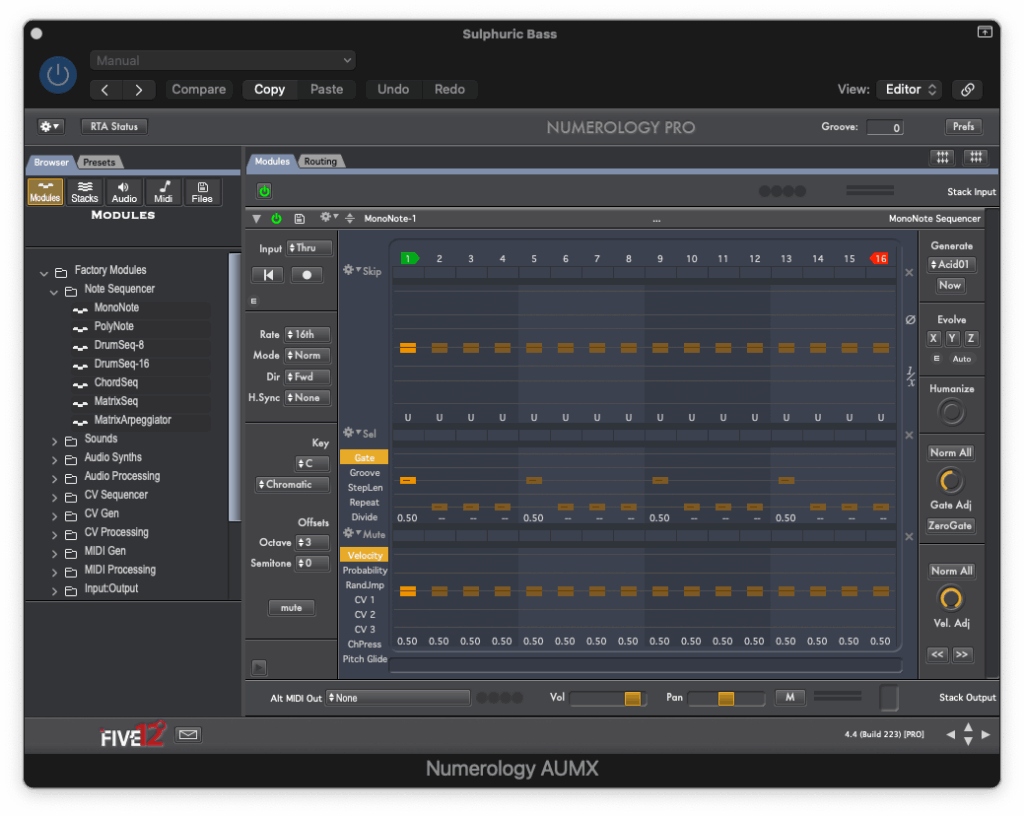1024x816 pixels.
Task: Open the View Editor dropdown
Action: (x=911, y=89)
